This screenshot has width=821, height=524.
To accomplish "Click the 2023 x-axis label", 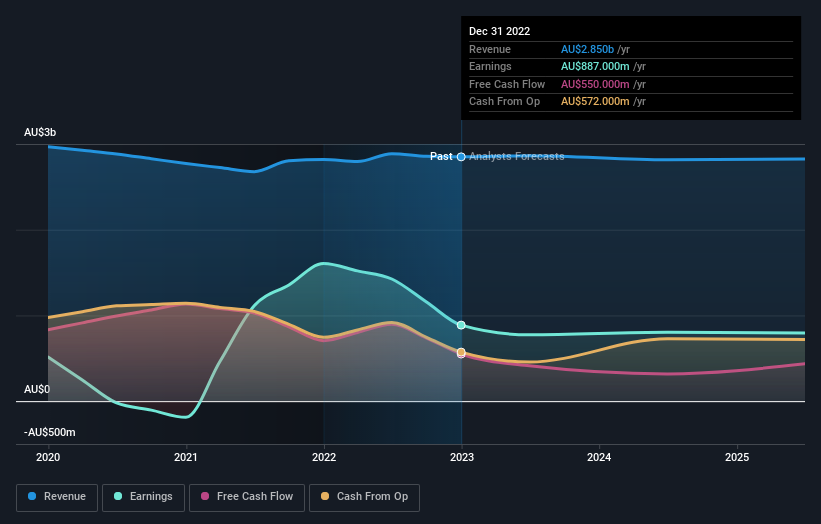I will pos(462,457).
